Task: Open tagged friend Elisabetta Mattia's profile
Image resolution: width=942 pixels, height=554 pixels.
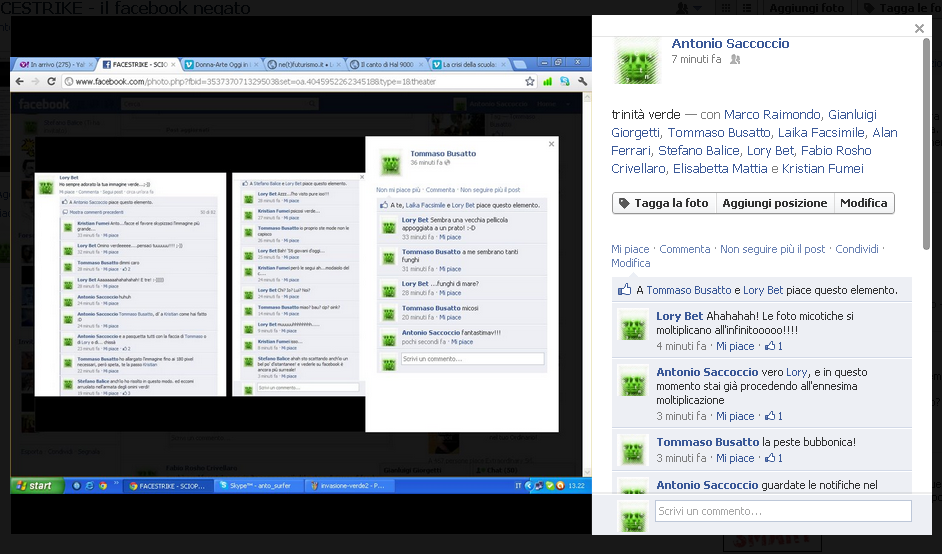Action: pyautogui.click(x=720, y=168)
